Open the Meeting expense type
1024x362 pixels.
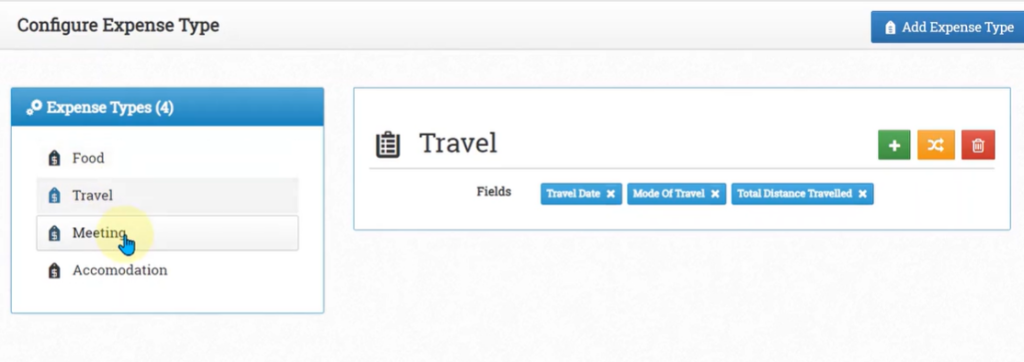[x=167, y=233]
